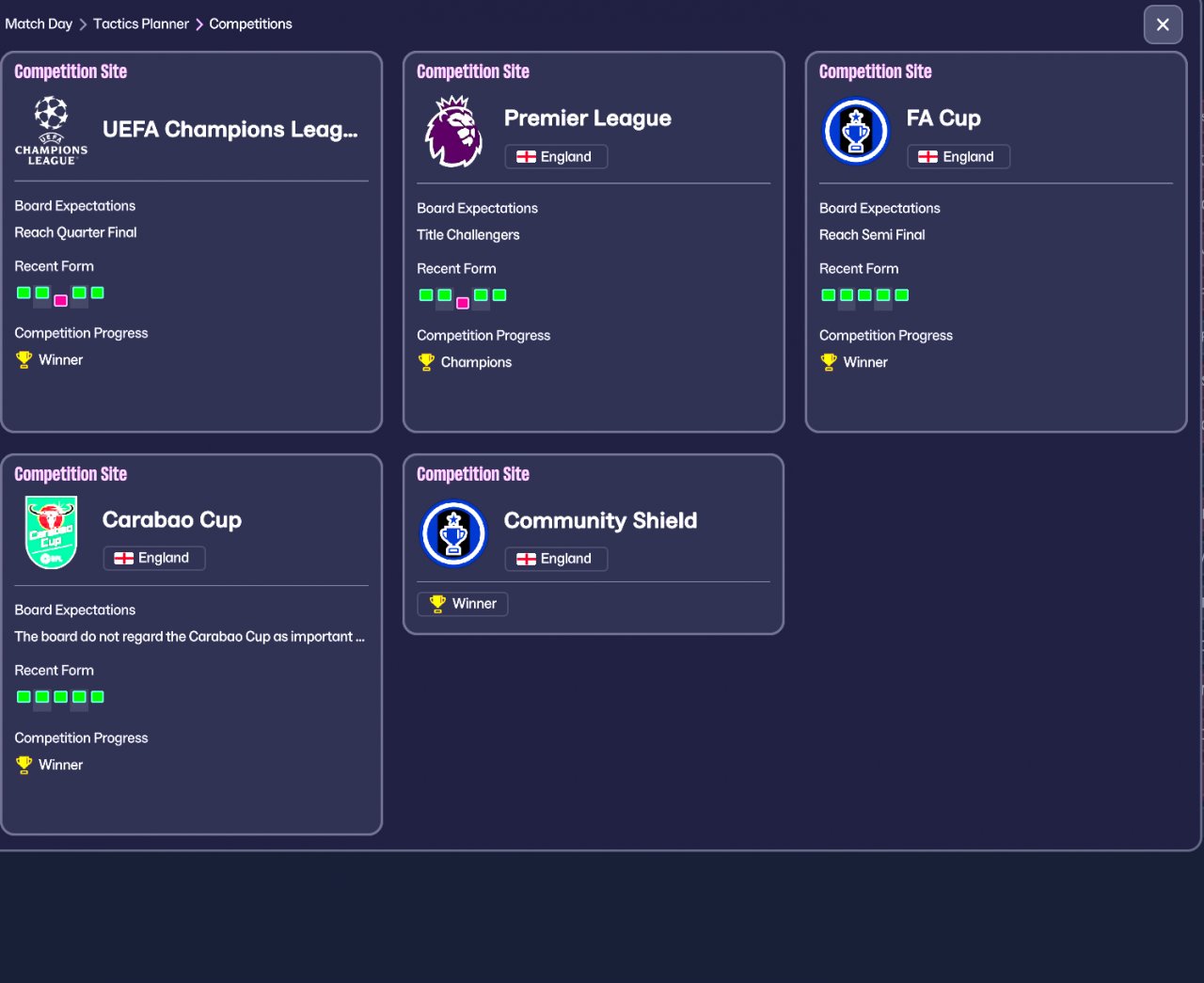The width and height of the screenshot is (1204, 983).
Task: Click the 'Reach Semi Final' expectation text
Action: click(872, 235)
